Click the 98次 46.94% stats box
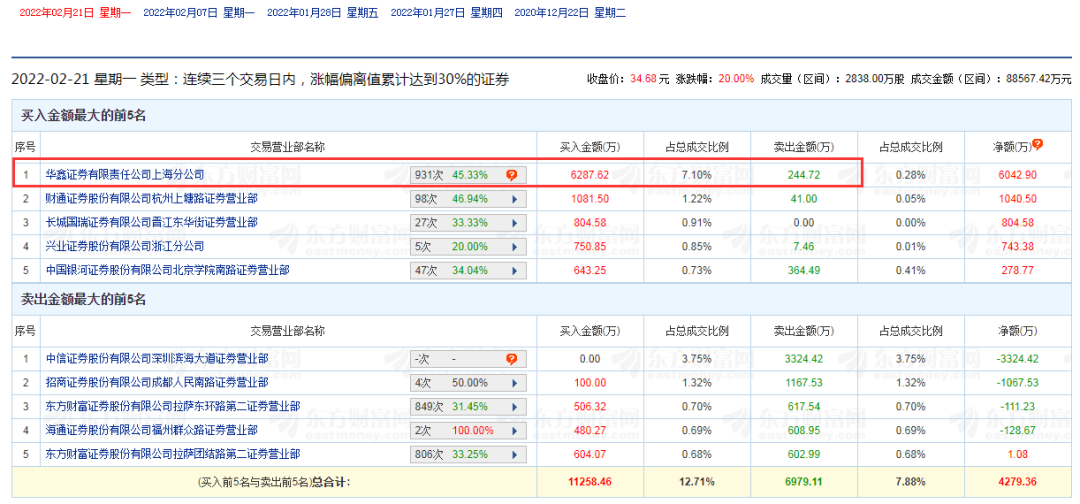 pos(468,199)
